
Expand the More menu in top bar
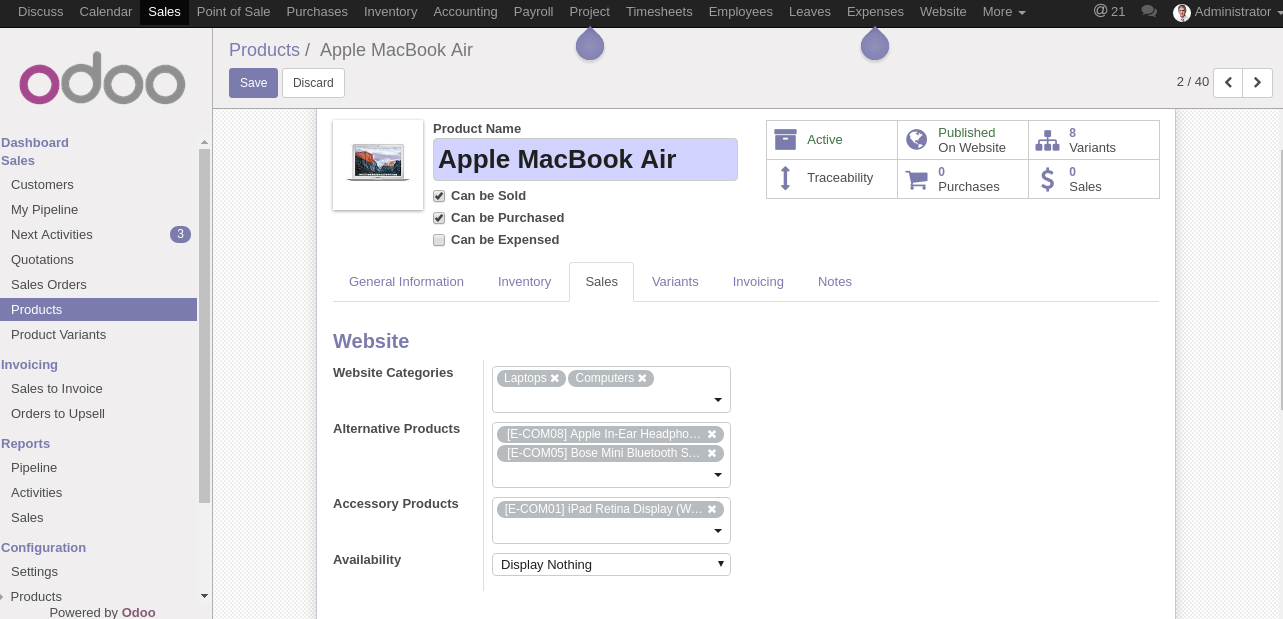click(x=1004, y=12)
